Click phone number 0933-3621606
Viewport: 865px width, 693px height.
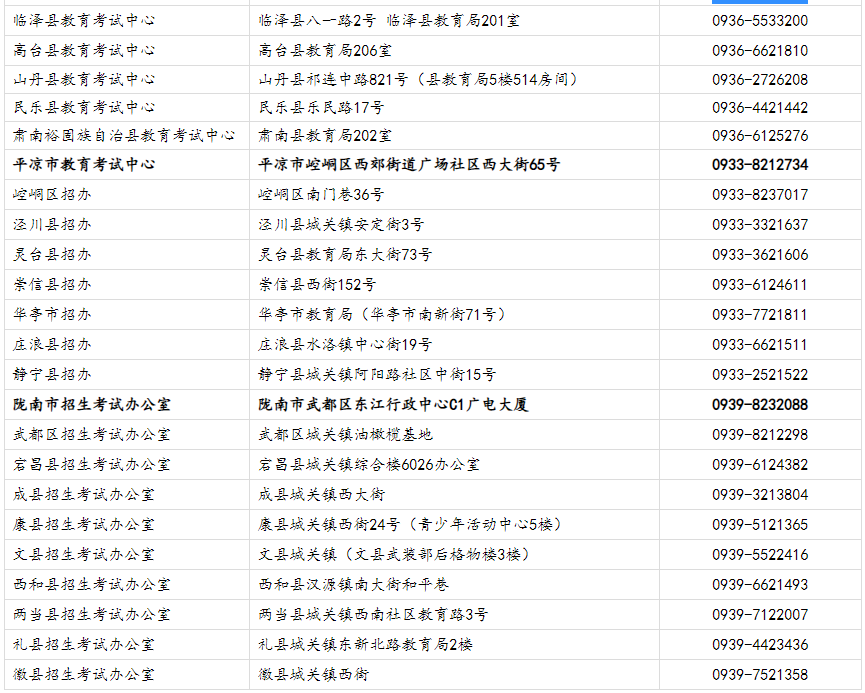pos(760,254)
